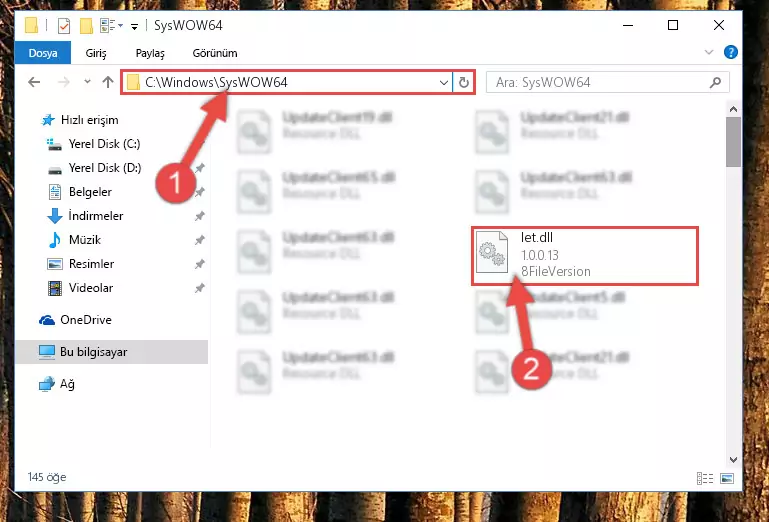Unpin Videolar using its pin icon
769x522 pixels.
[x=200, y=288]
